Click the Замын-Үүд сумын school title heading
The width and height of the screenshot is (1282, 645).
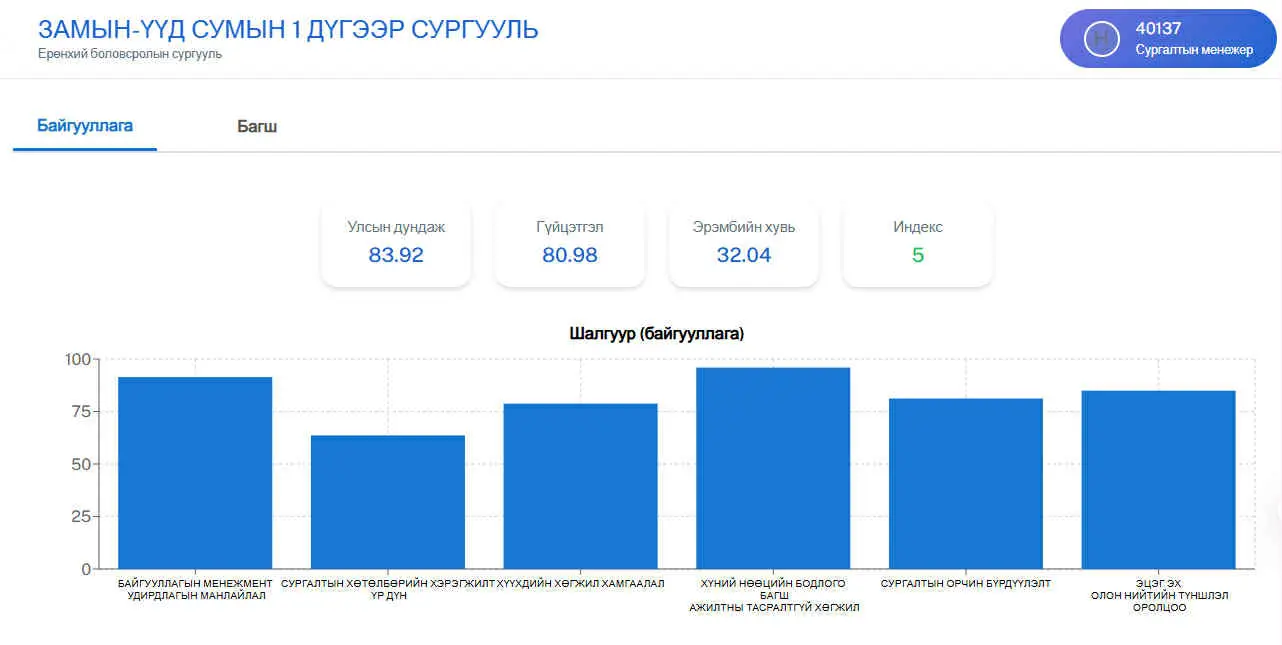(288, 29)
